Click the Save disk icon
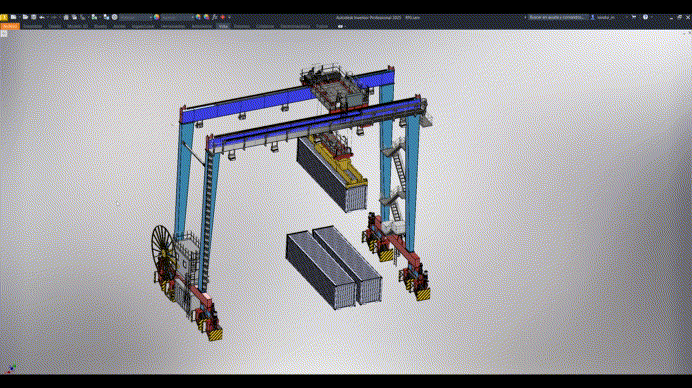This screenshot has height=388, width=692. pyautogui.click(x=34, y=17)
